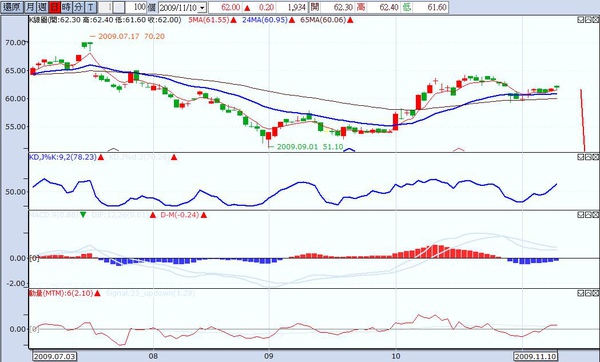Click the 2009.11.10 end date label
The height and width of the screenshot is (362, 600).
535,357
